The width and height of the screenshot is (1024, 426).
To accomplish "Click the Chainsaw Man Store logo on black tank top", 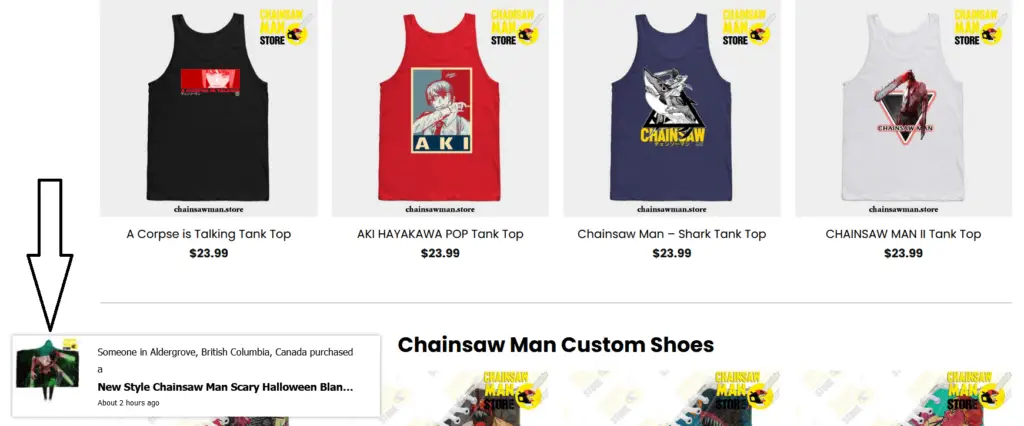I will (x=286, y=27).
